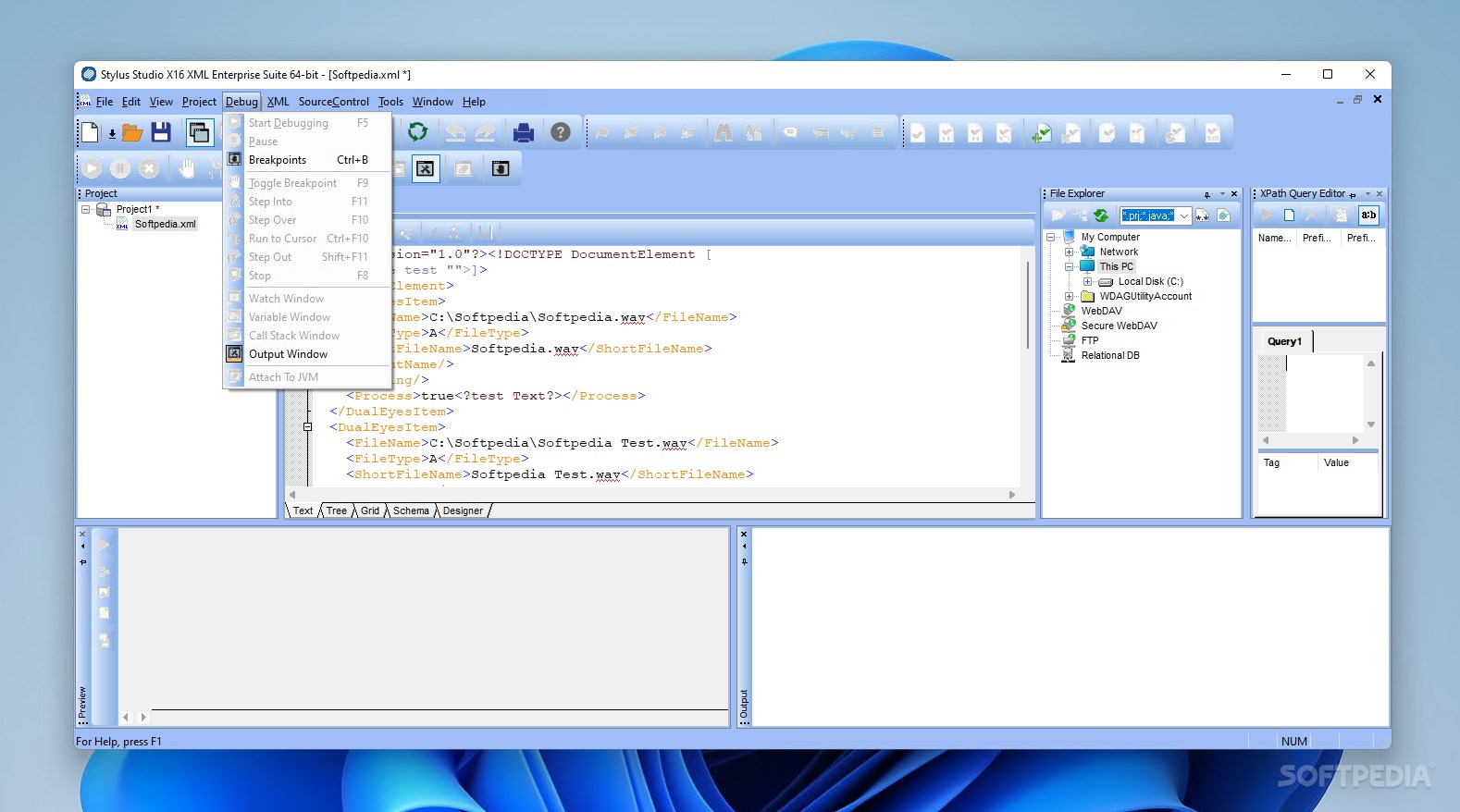Click the editor horizontal scrollbar track

(652, 495)
